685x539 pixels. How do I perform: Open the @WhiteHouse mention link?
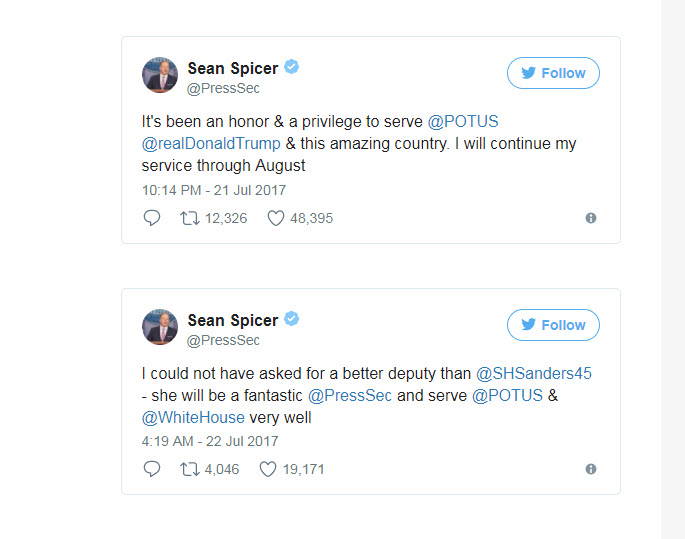pyautogui.click(x=193, y=417)
